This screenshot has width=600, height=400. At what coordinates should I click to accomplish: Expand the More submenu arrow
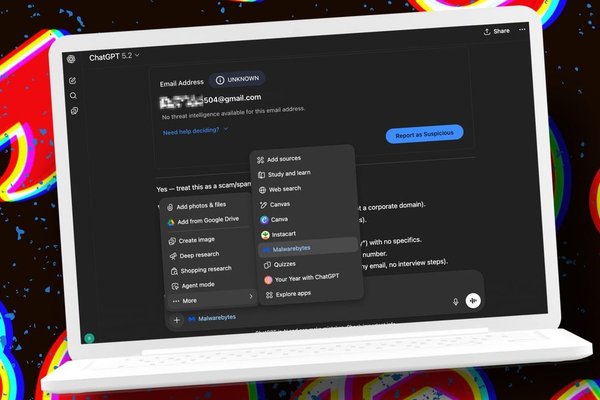(x=251, y=296)
